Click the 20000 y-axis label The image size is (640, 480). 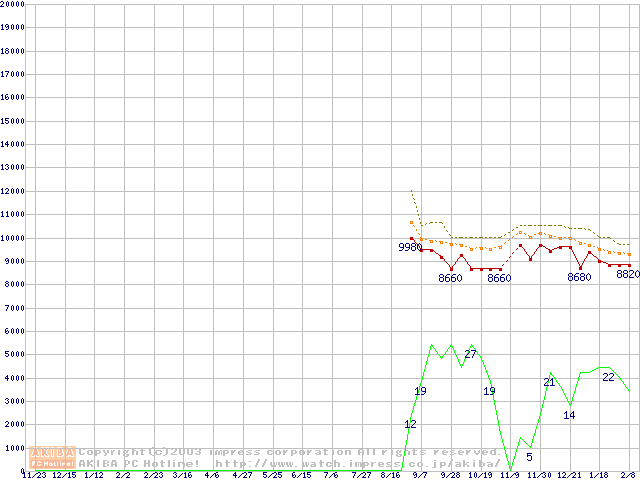pos(12,4)
